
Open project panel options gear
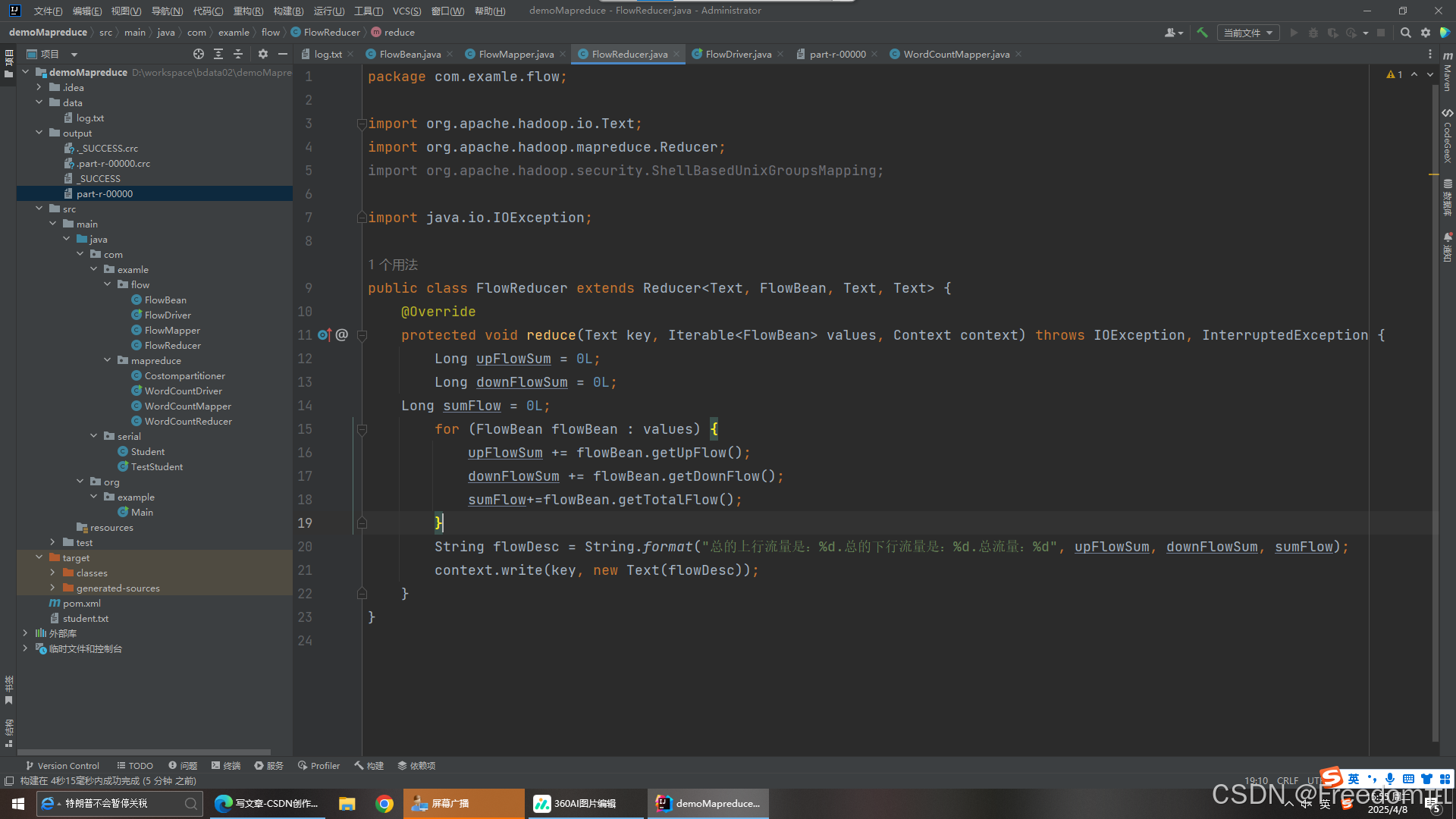point(262,54)
